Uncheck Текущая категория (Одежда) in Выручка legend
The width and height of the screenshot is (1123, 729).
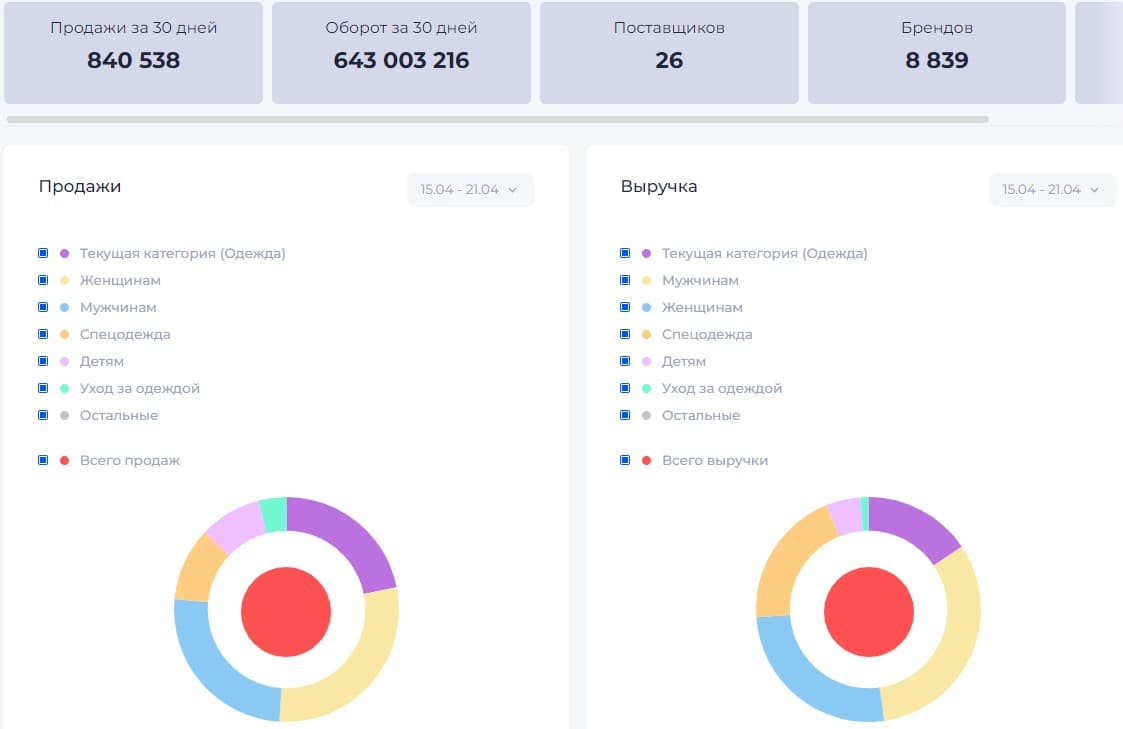[x=625, y=253]
